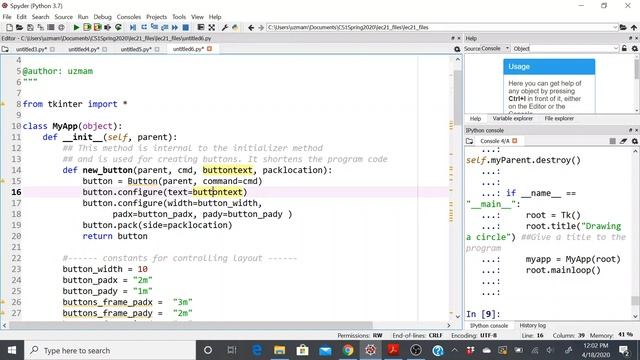Screen dimensions: 640x360
Task: Click line 20 'return button' in editor
Action: click(115, 236)
